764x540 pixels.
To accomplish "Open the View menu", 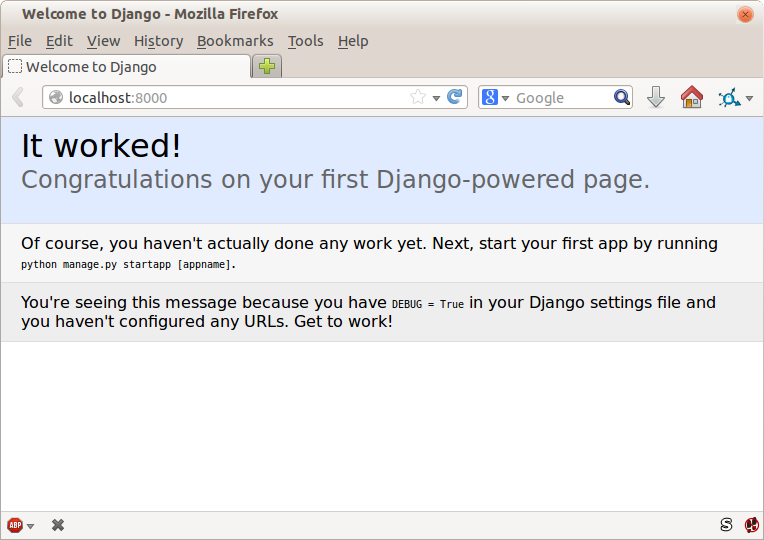I will click(104, 41).
